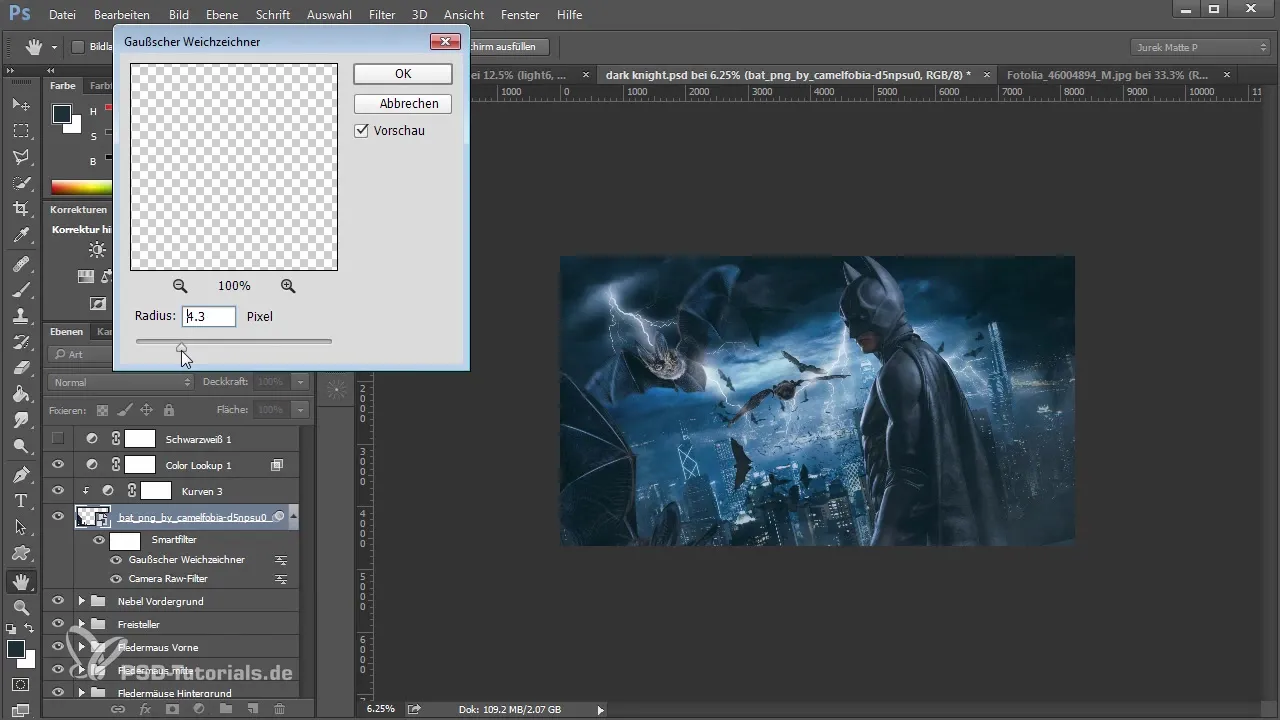
Task: Click the Radius slider handle
Action: 181,346
